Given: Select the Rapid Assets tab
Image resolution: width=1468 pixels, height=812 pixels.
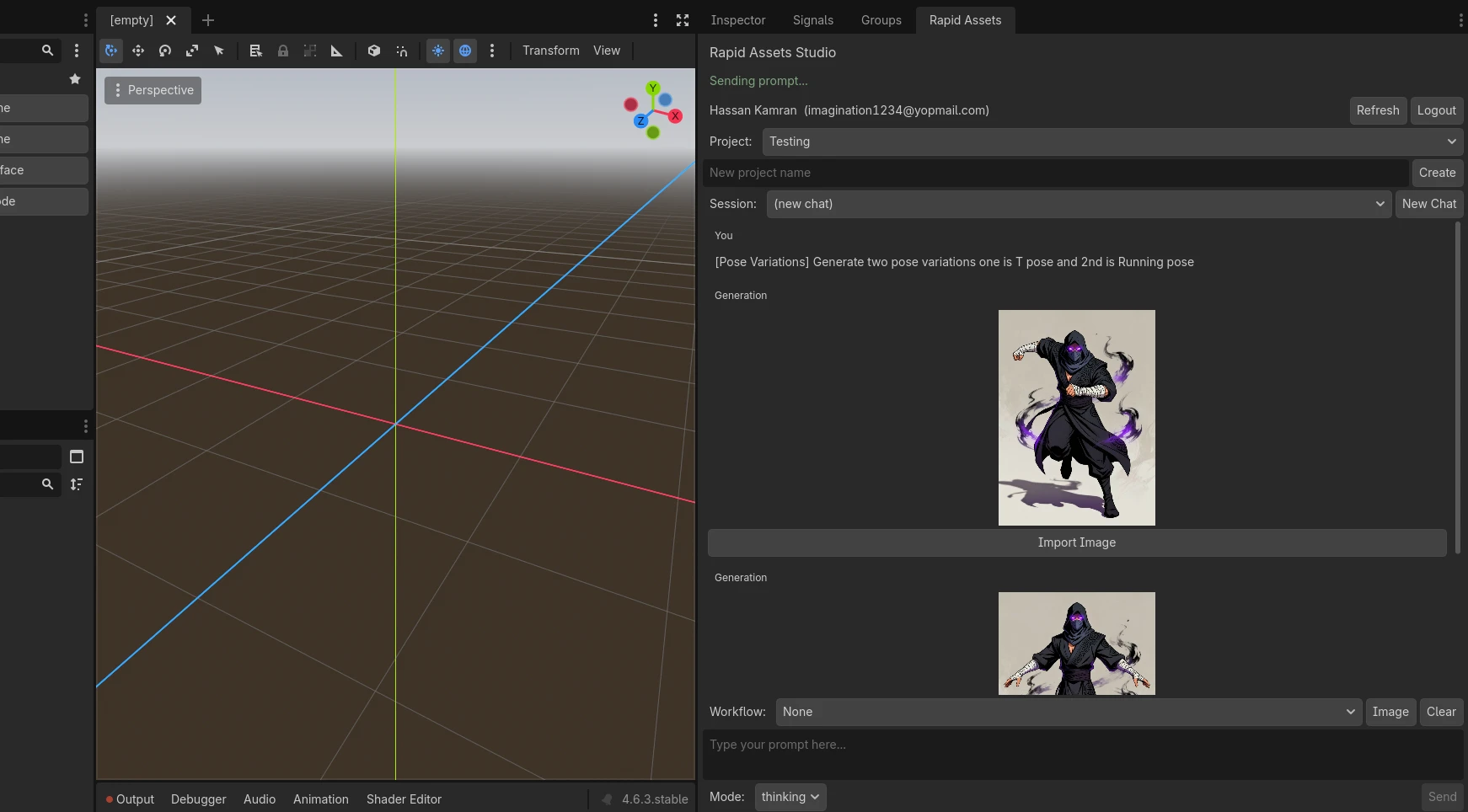Looking at the screenshot, I should [966, 20].
